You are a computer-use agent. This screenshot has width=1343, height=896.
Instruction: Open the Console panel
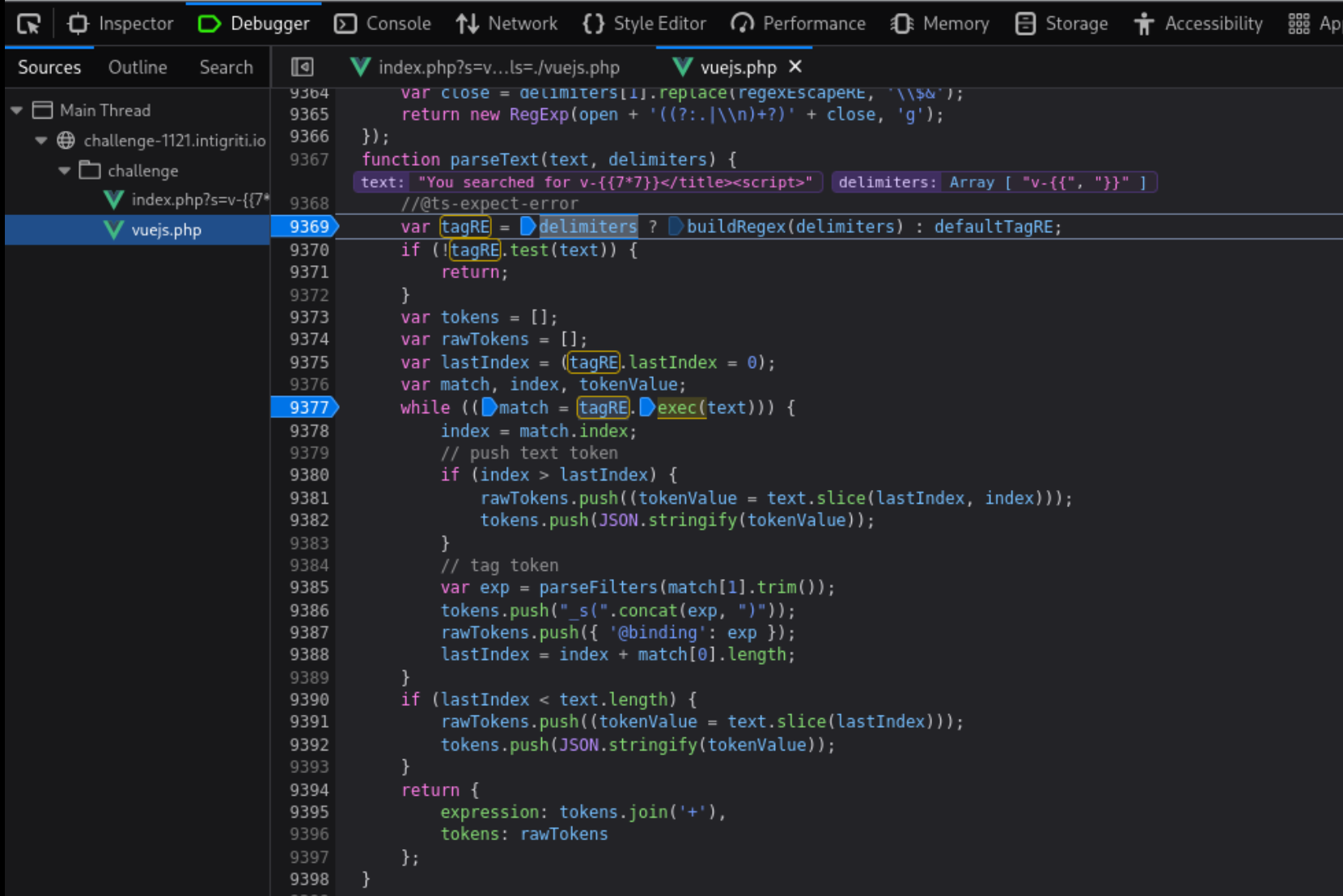pyautogui.click(x=383, y=23)
